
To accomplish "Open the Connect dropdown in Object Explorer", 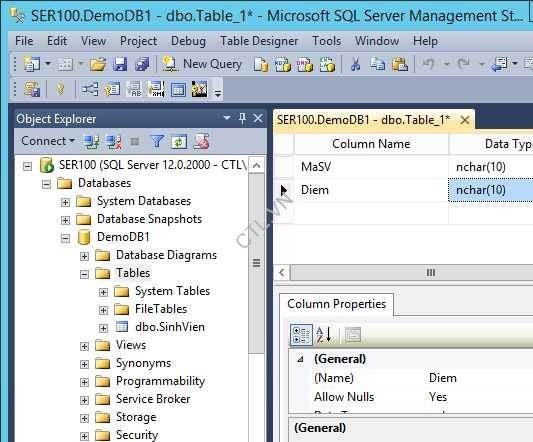I will (48, 141).
